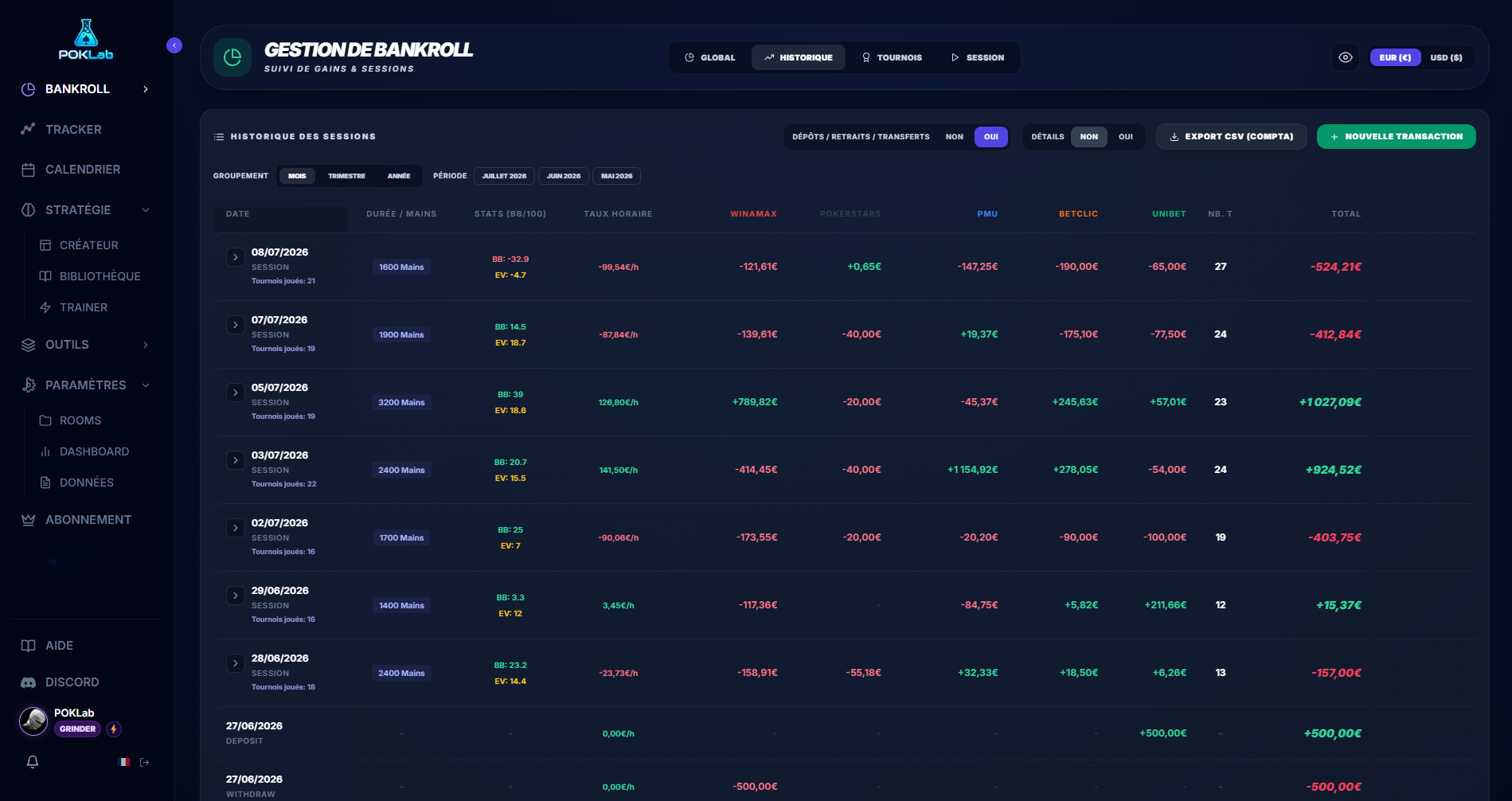Switch to the Global tab
Screen dimensions: 1512x801
710,57
